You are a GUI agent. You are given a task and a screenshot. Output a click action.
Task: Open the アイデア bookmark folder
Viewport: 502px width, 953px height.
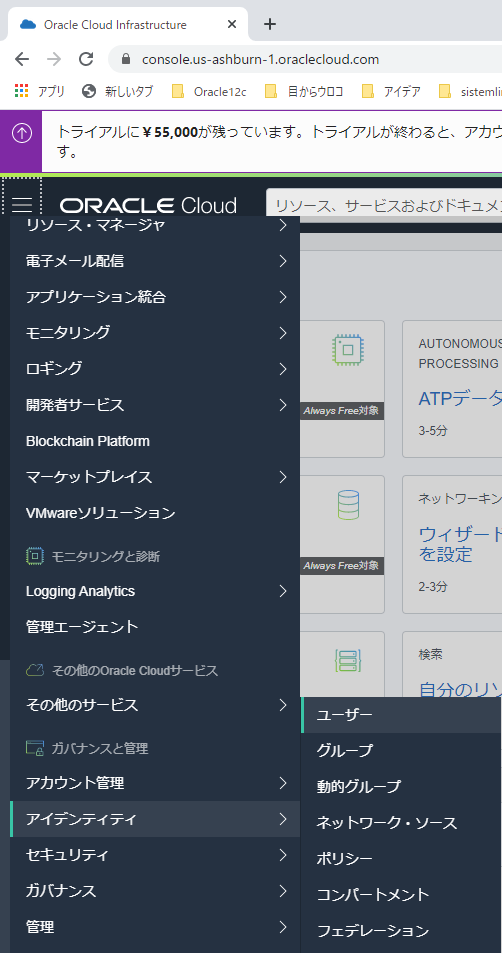(391, 92)
